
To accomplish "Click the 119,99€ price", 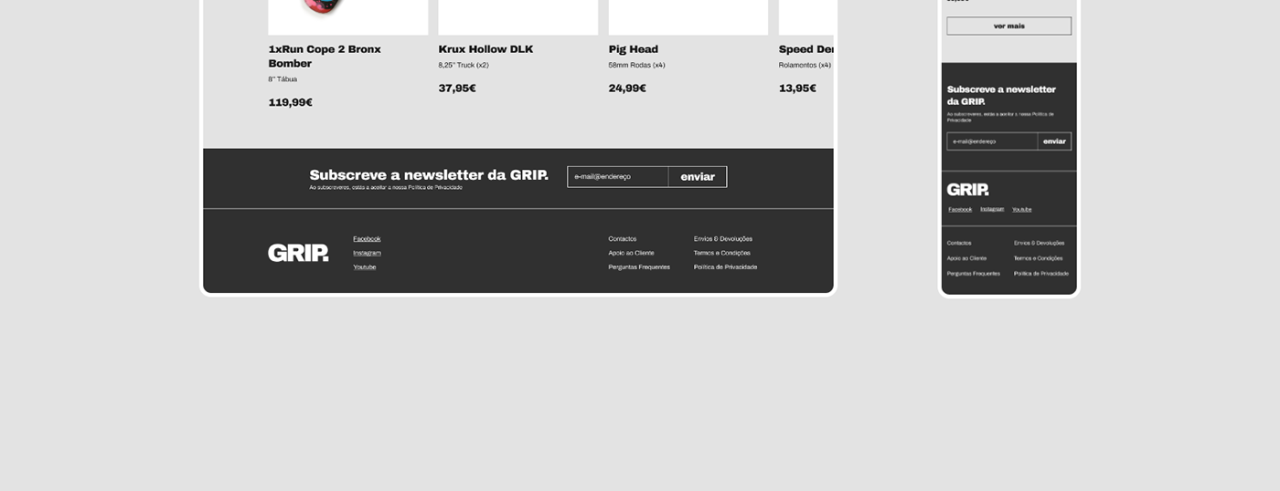I will pos(290,102).
